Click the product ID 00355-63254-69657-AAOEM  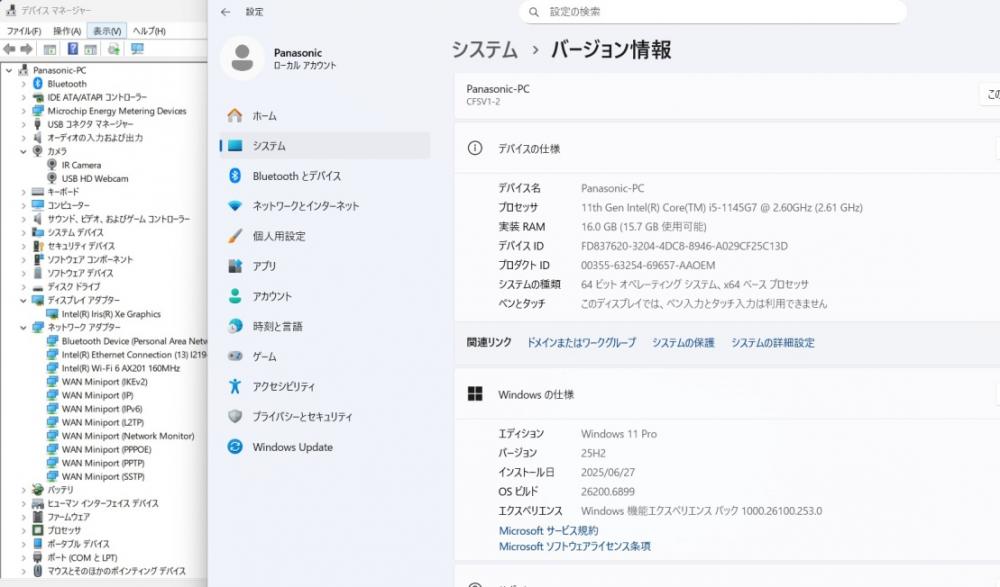coord(647,265)
